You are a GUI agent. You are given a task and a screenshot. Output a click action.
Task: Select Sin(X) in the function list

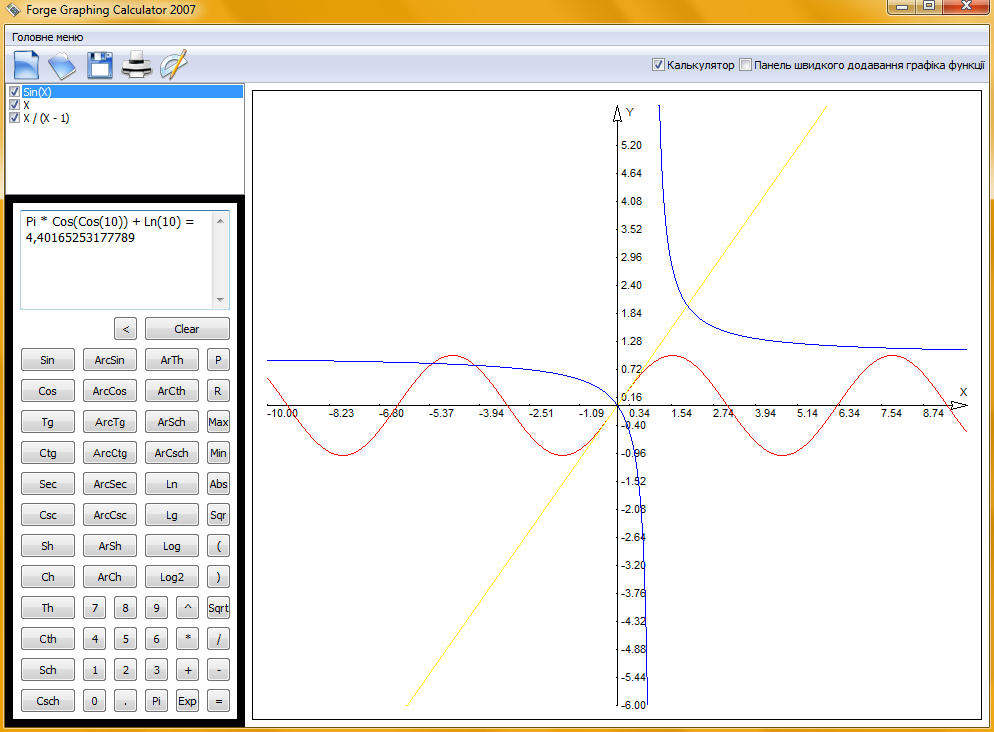tap(132, 92)
